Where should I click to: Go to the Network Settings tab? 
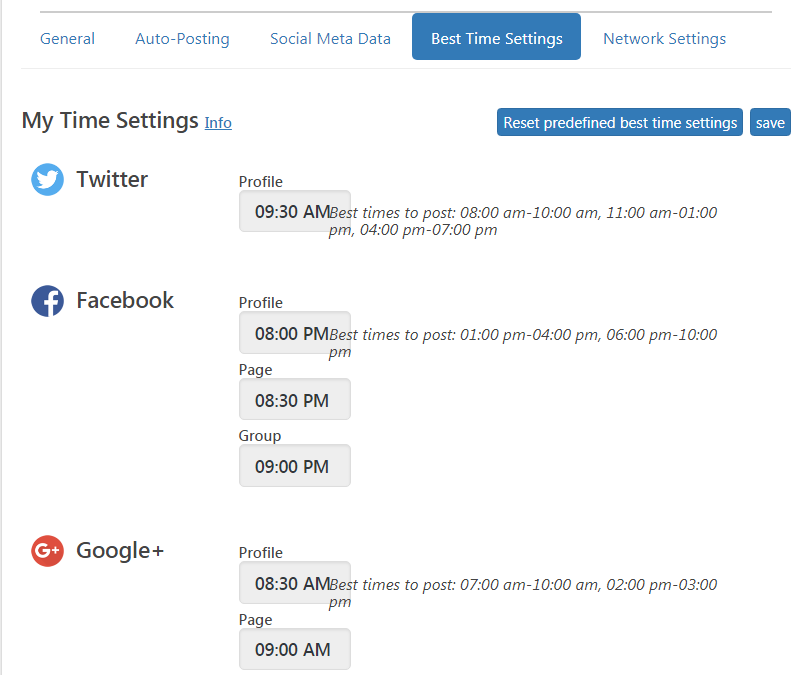(664, 39)
